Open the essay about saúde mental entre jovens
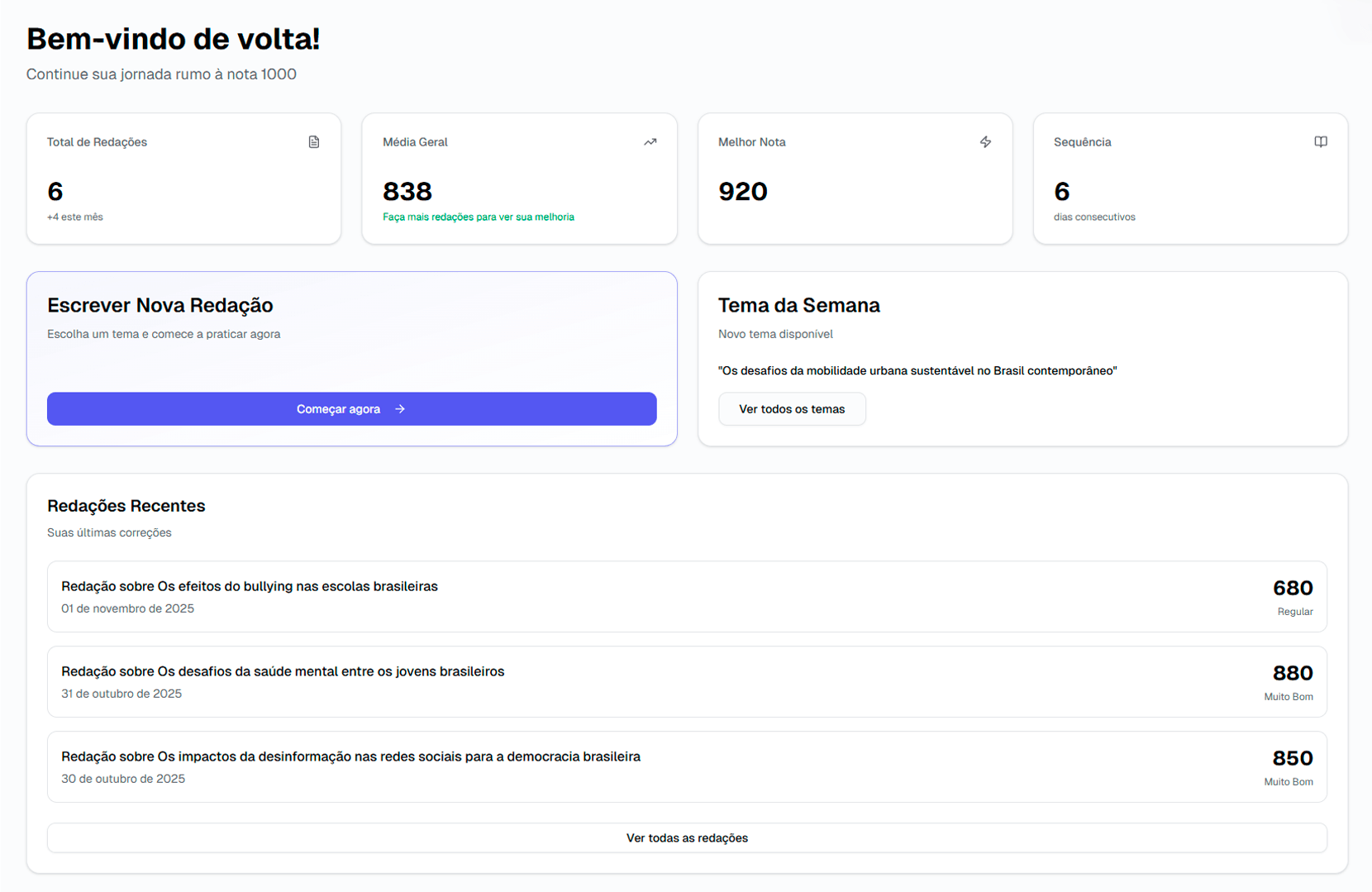1372x892 pixels. pyautogui.click(x=283, y=672)
